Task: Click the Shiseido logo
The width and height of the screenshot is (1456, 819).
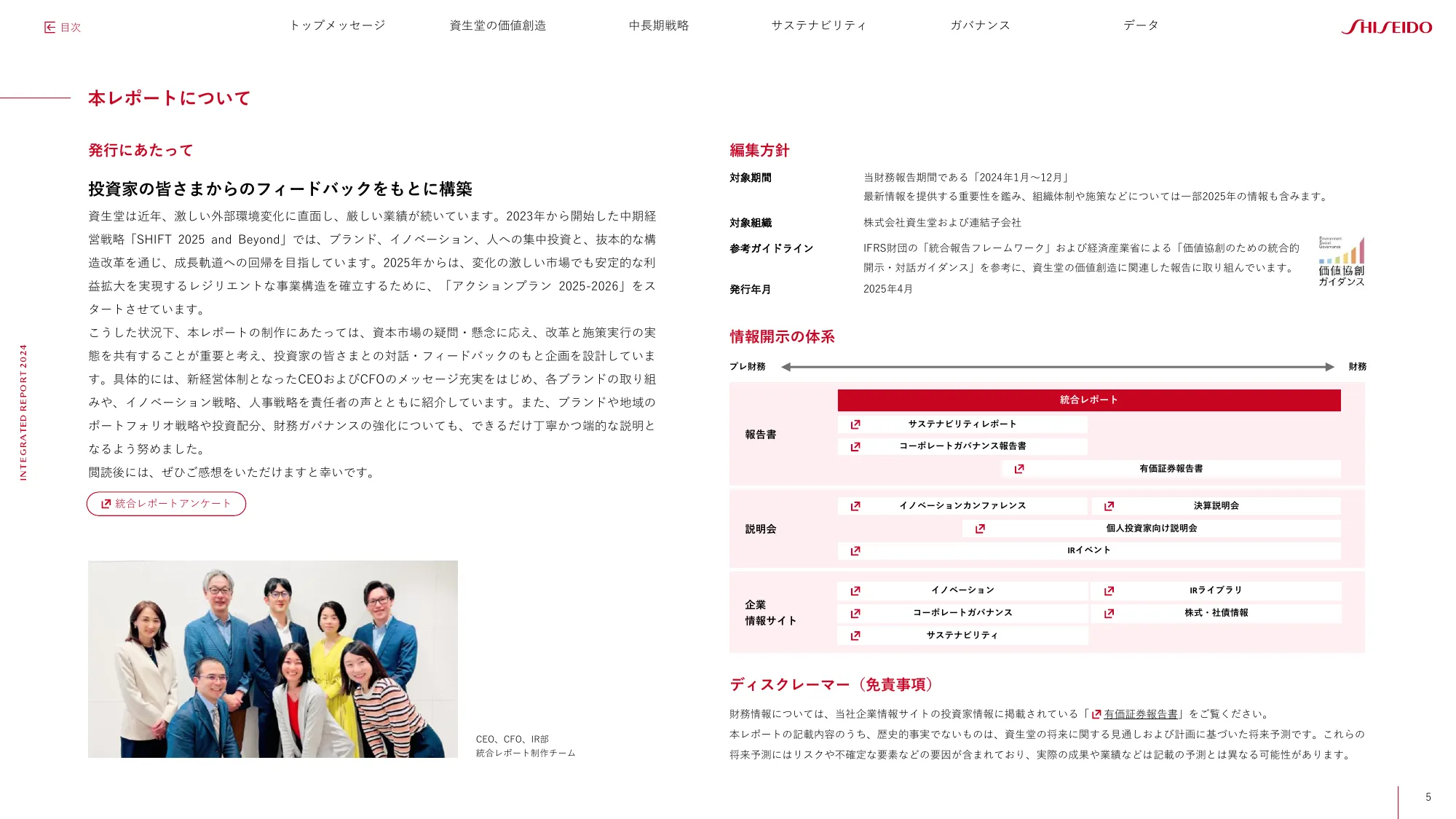Action: coord(1386,27)
